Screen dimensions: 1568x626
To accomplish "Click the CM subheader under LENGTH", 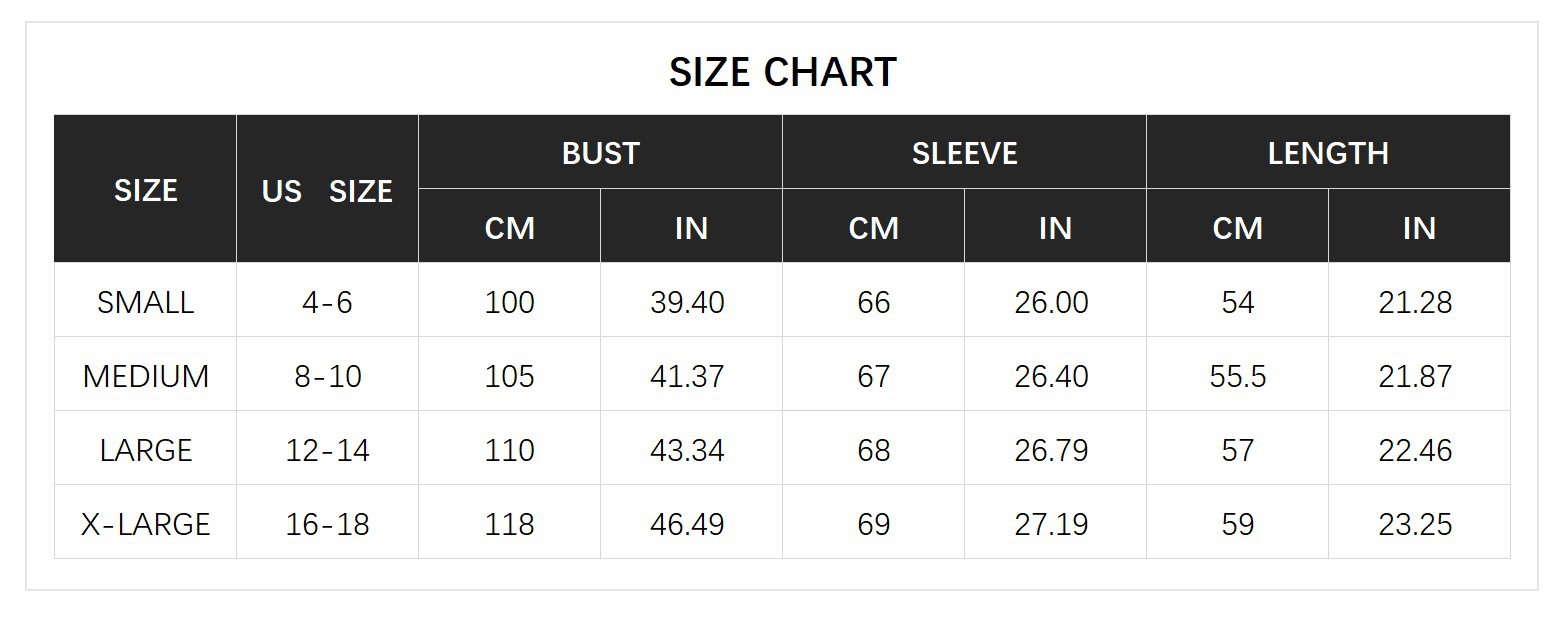I will (1237, 228).
